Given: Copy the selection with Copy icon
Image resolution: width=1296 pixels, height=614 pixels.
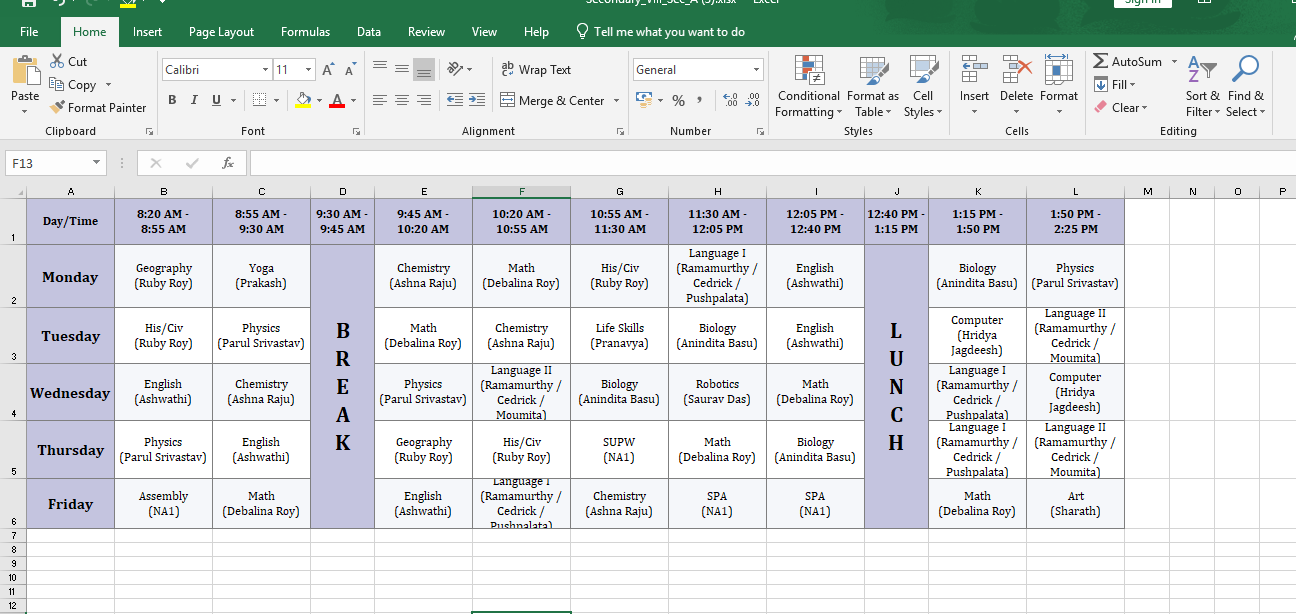Looking at the screenshot, I should pyautogui.click(x=57, y=85).
